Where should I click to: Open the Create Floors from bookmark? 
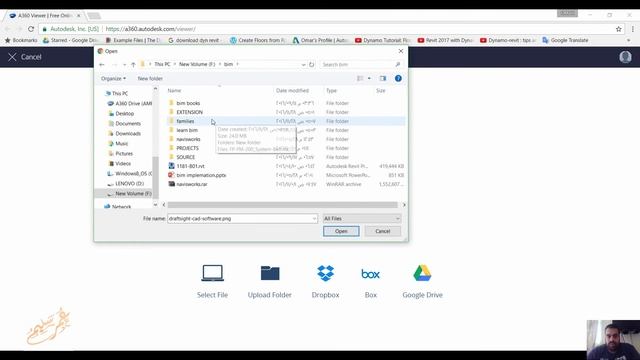258,40
